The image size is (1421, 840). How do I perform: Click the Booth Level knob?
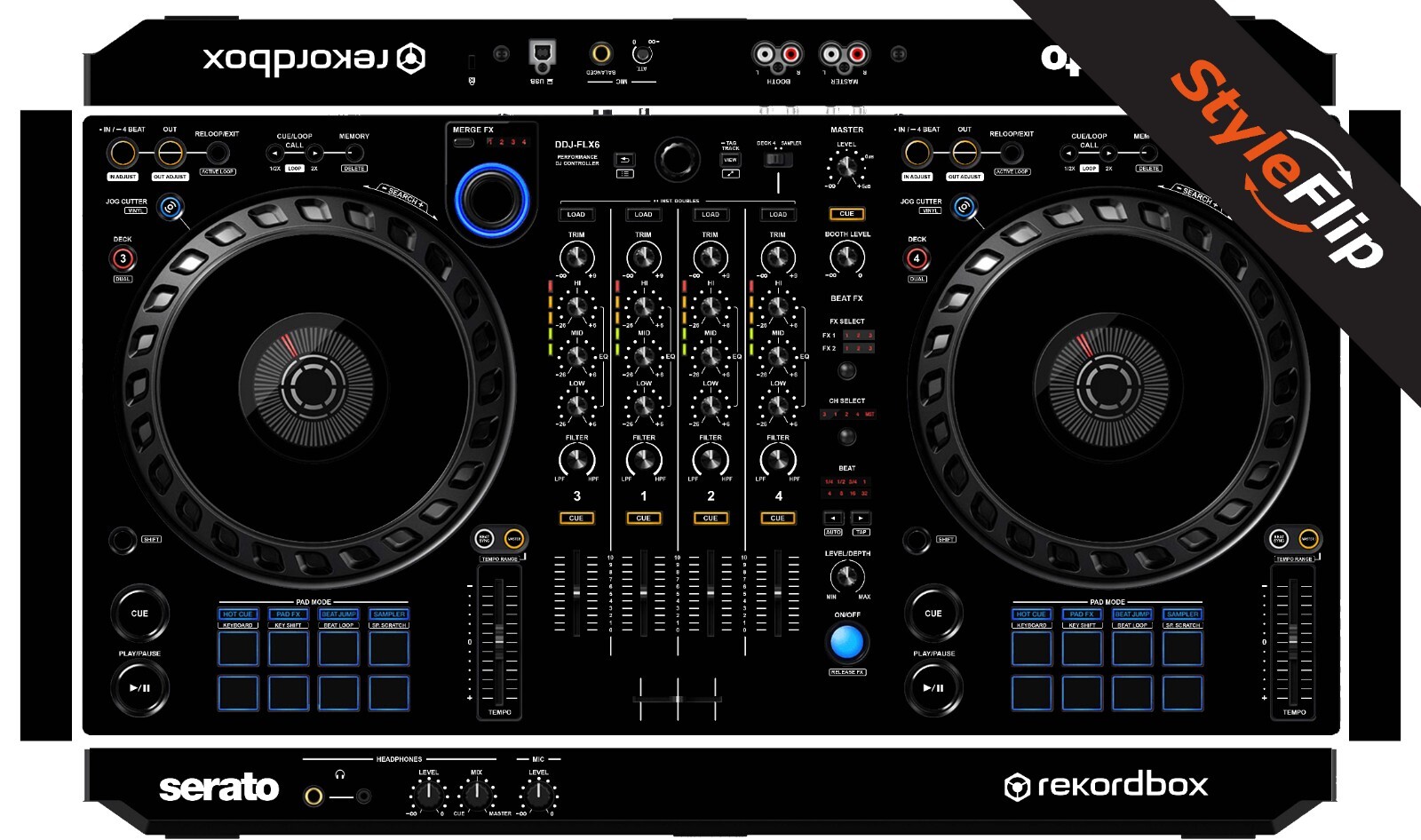click(x=846, y=258)
